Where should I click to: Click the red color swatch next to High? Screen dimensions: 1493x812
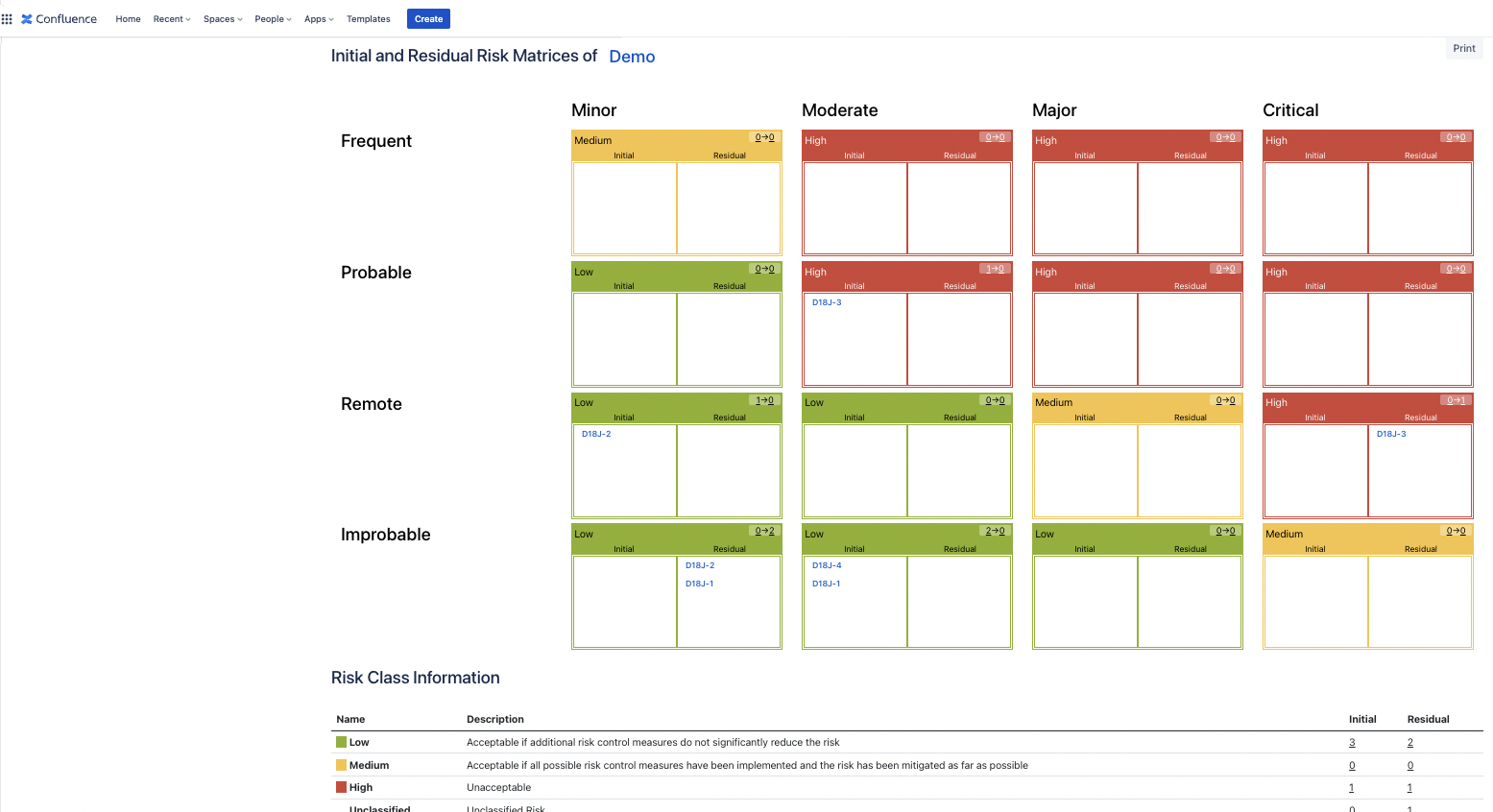341,787
